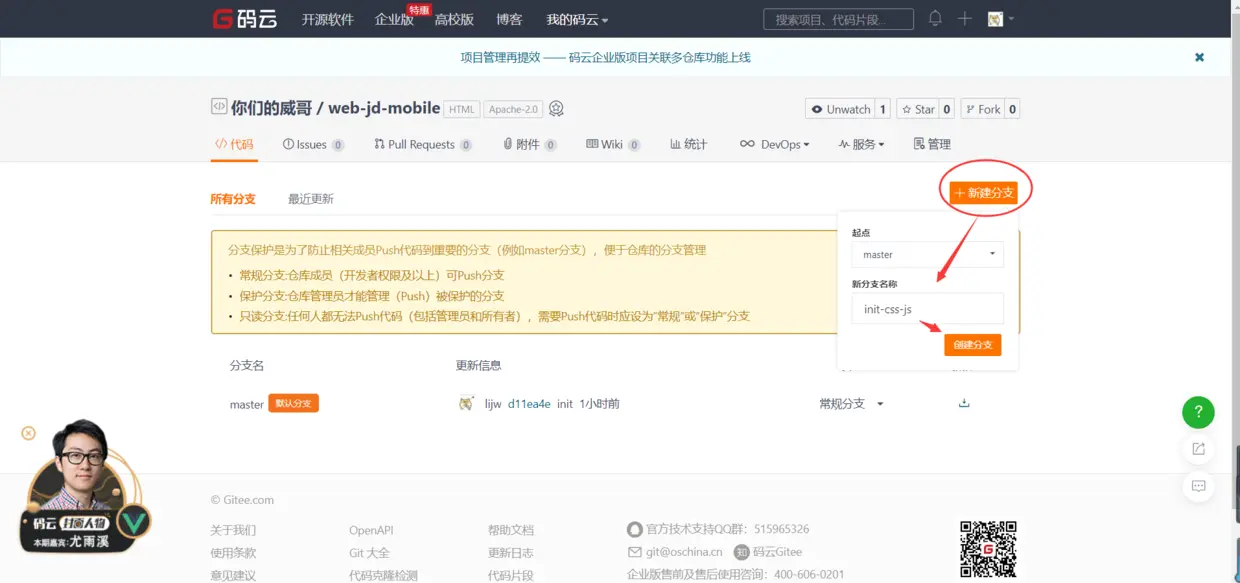The image size is (1240, 583).
Task: Open 企业版 in top navigation
Action: (394, 19)
